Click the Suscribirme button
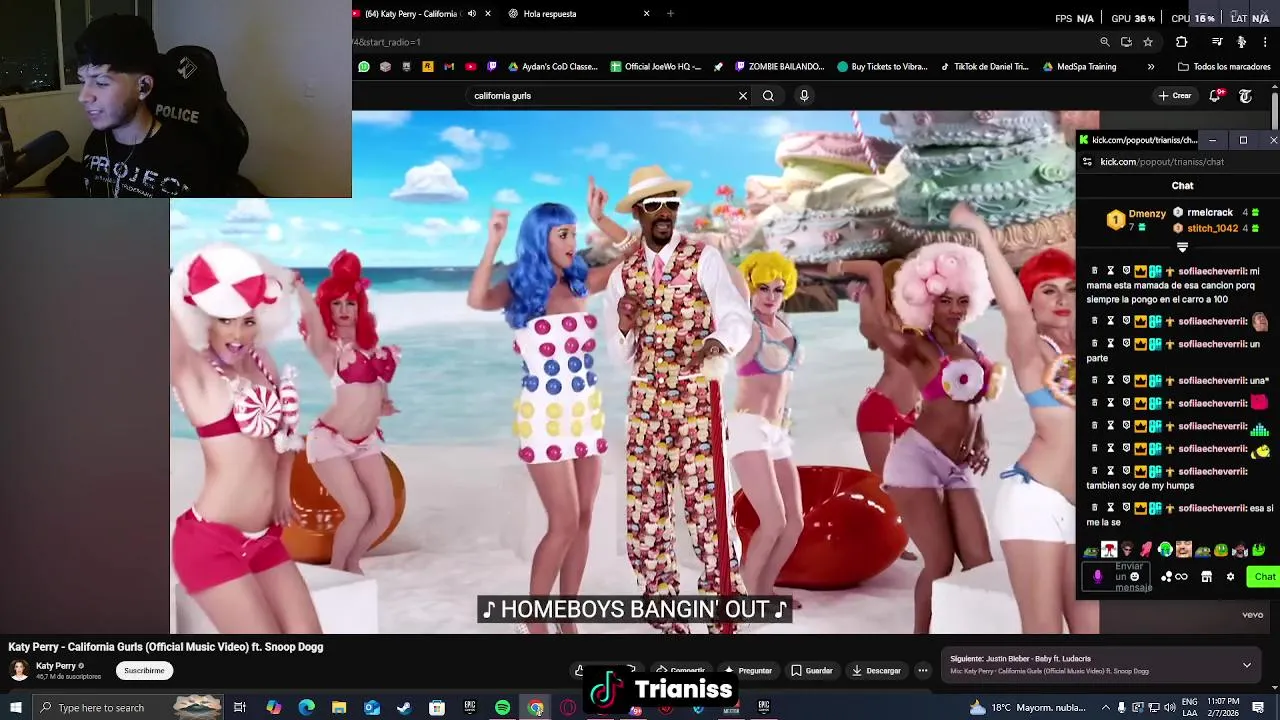The width and height of the screenshot is (1280, 720). tap(144, 671)
